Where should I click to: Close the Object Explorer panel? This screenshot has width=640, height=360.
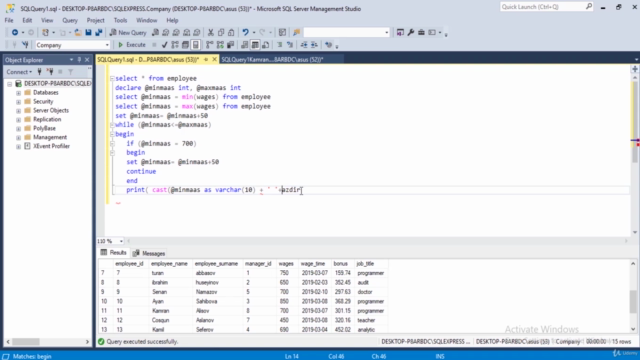[87, 60]
